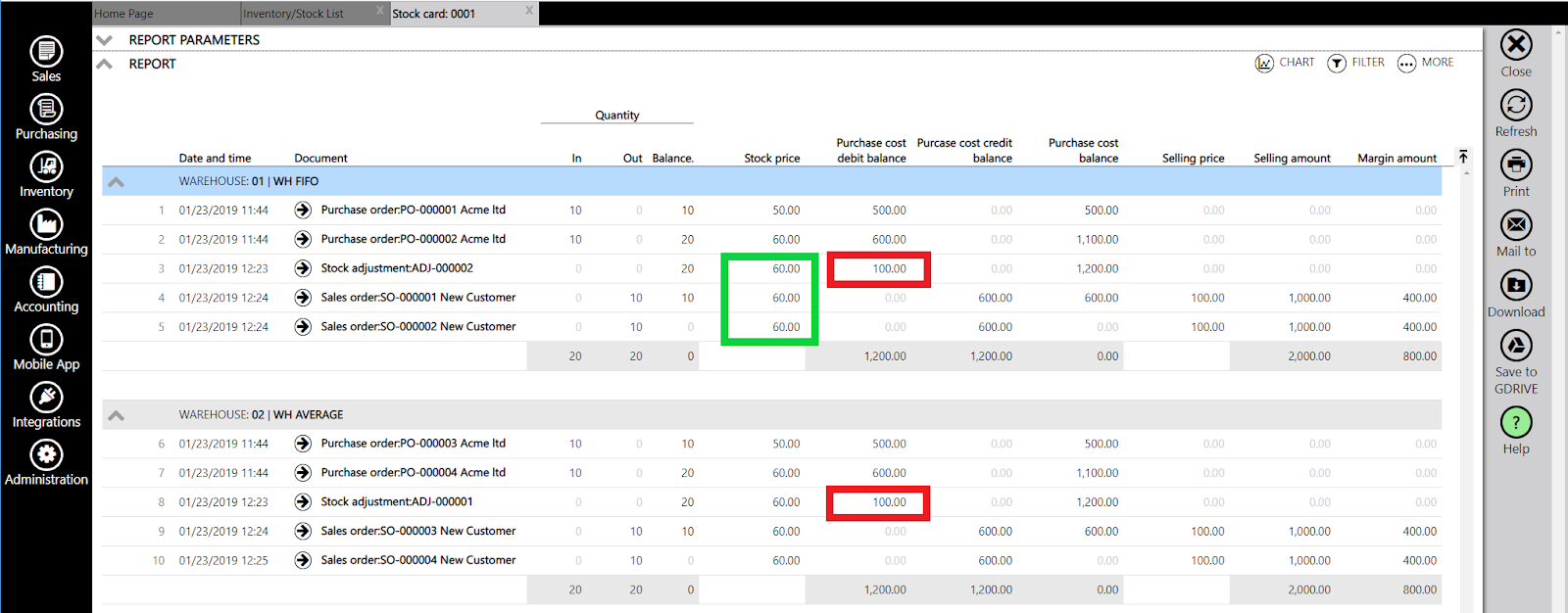Open Purchase order PO-000001 Acme ltd
Image resolution: width=1568 pixels, height=613 pixels.
point(414,210)
